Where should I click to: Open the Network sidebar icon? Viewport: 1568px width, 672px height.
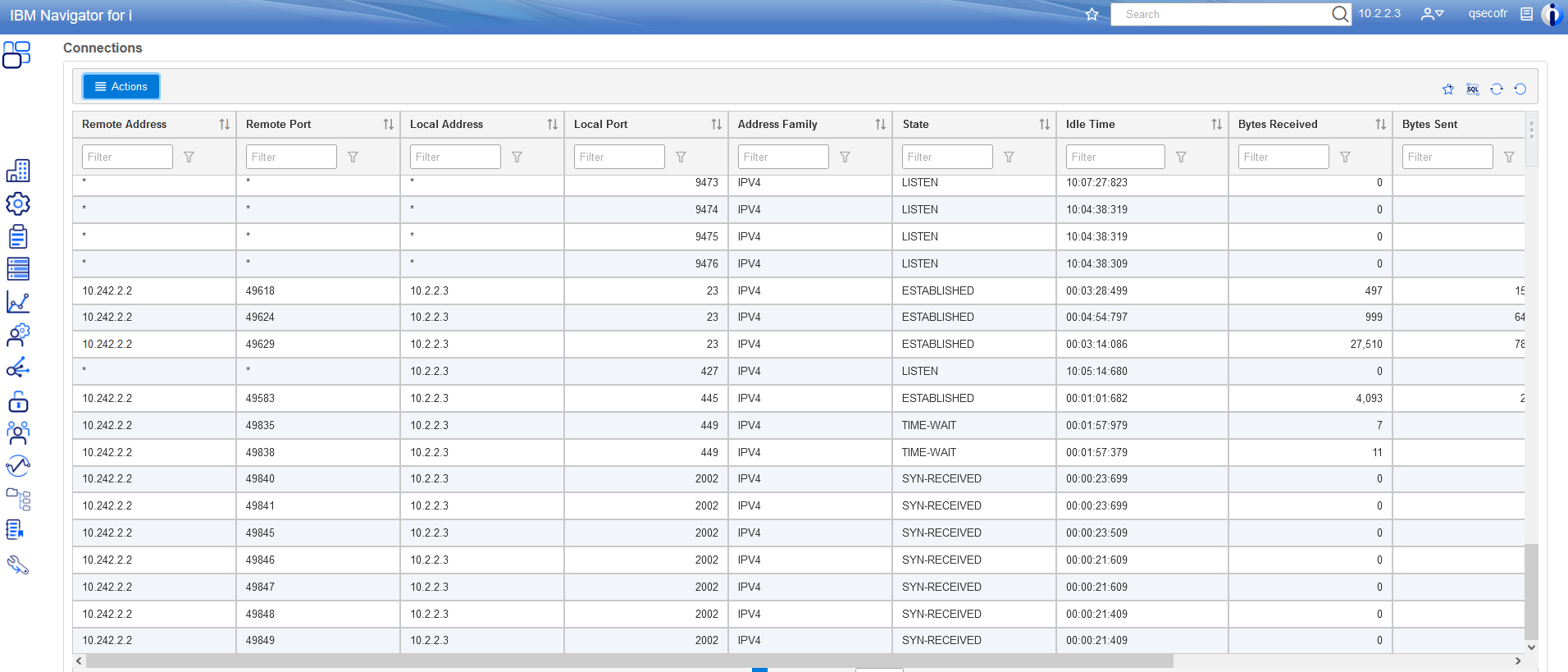18,368
